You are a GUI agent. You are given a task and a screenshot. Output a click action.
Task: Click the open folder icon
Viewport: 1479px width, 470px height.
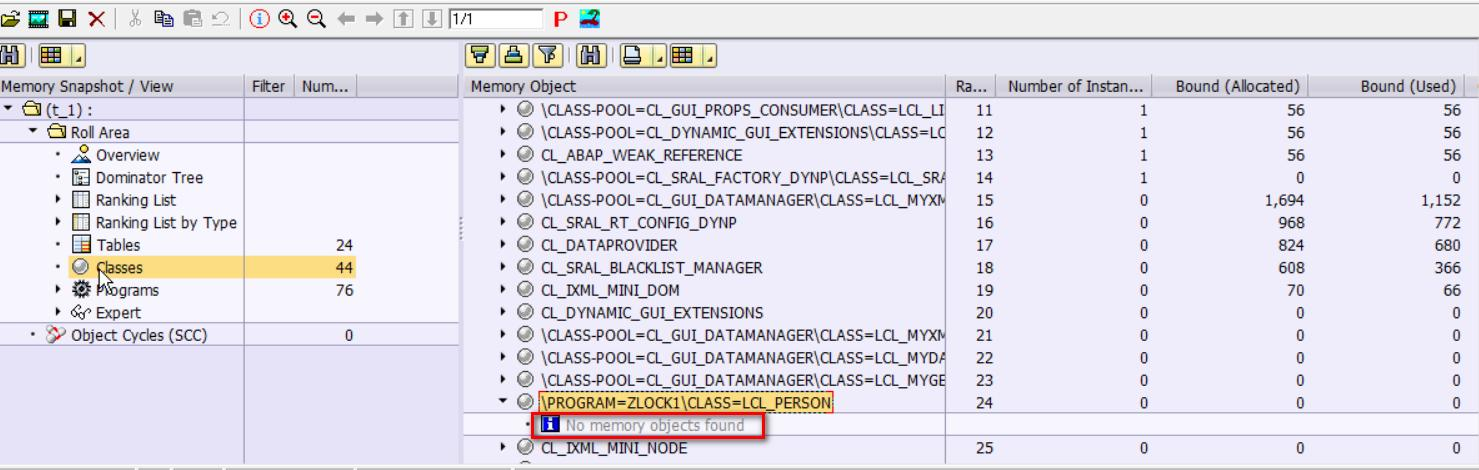pos(10,19)
